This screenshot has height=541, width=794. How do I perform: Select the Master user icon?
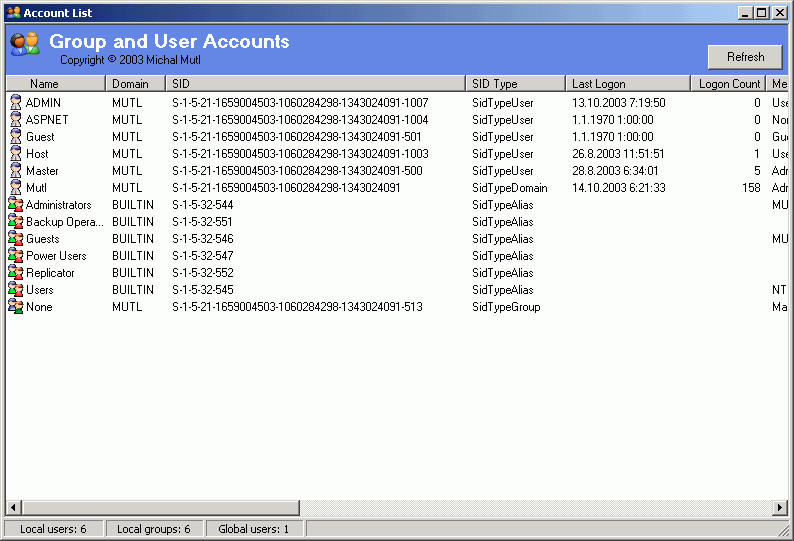point(15,170)
